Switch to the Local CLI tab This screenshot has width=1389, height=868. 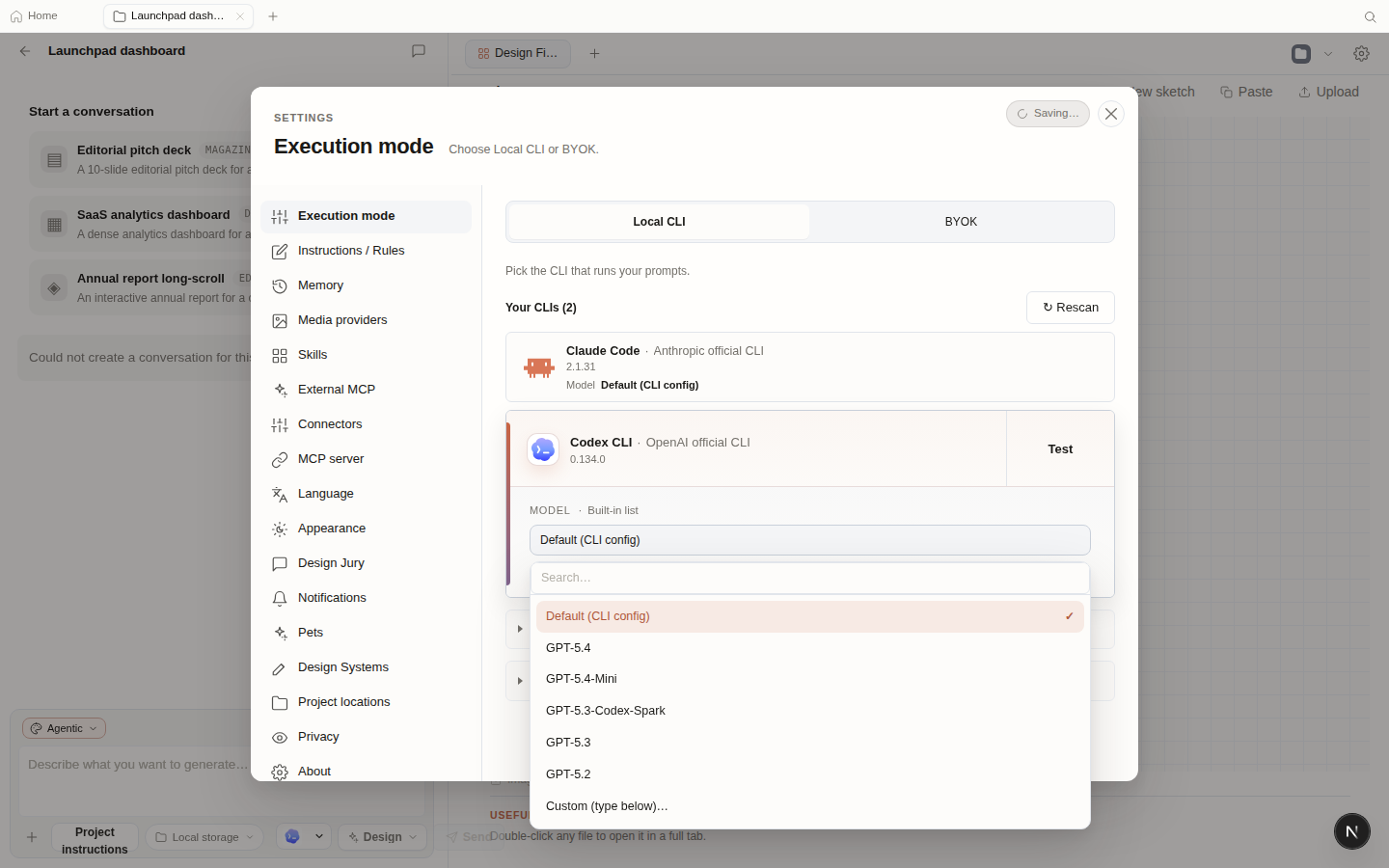tap(659, 222)
